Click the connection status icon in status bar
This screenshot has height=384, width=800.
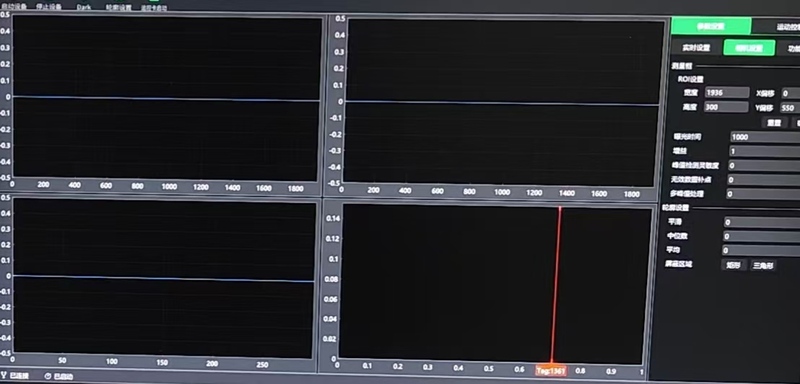coord(4,376)
